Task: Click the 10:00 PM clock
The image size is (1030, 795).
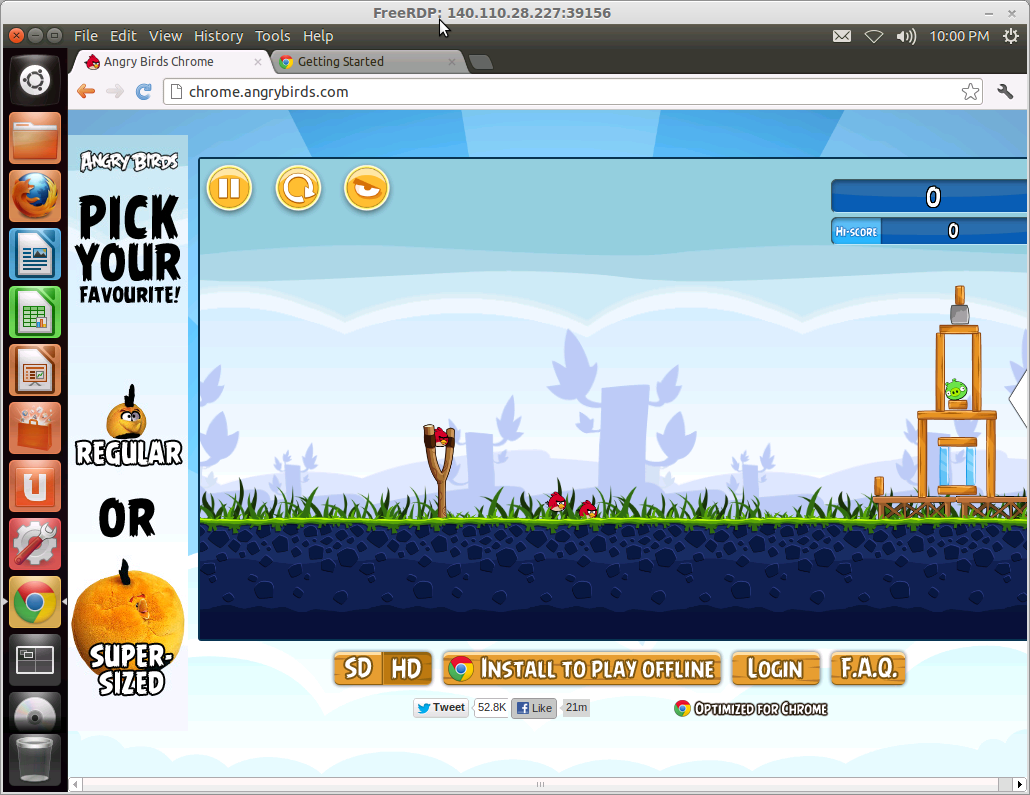Action: click(x=959, y=36)
